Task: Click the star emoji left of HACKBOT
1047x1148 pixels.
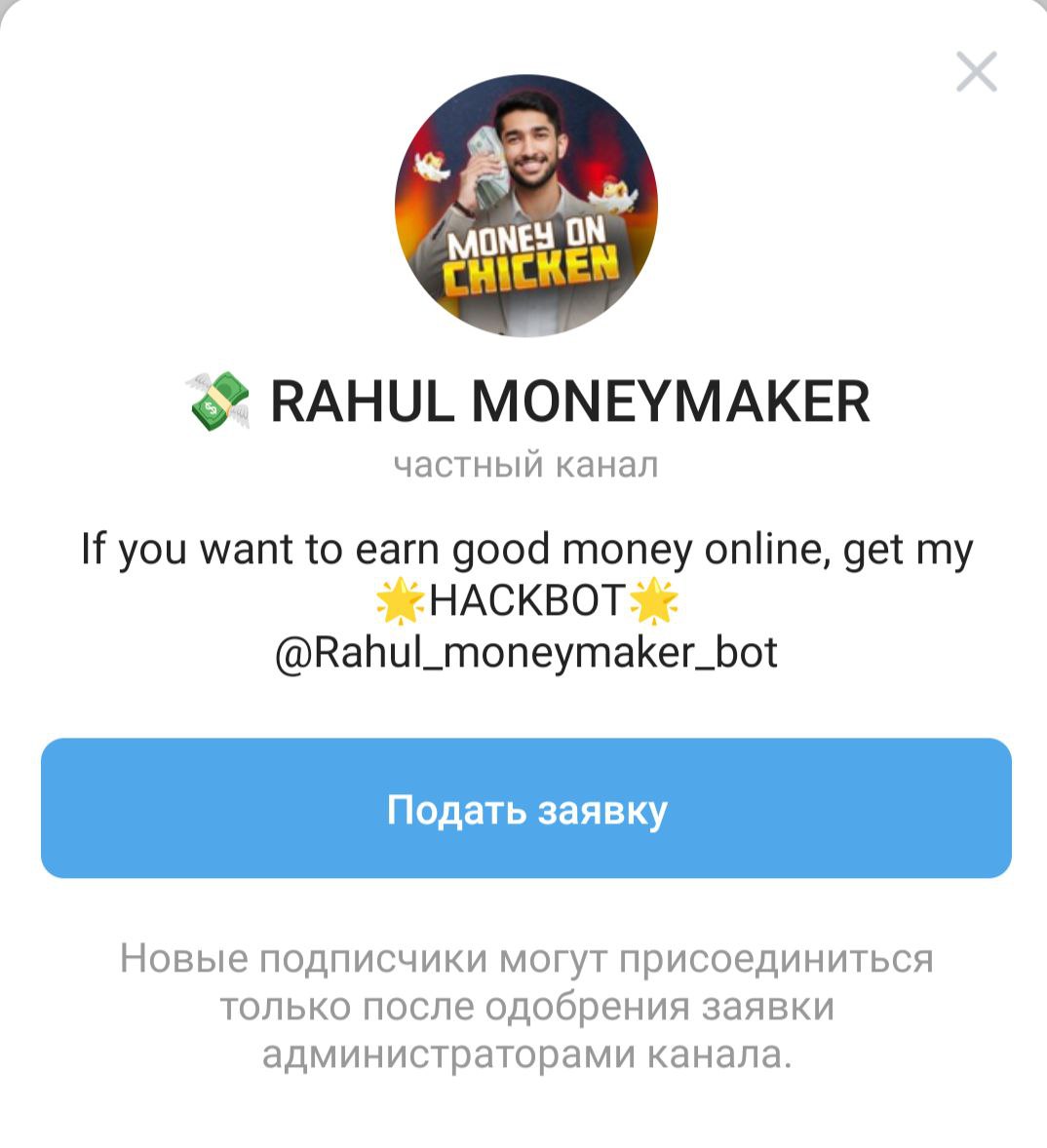Action: (x=400, y=601)
